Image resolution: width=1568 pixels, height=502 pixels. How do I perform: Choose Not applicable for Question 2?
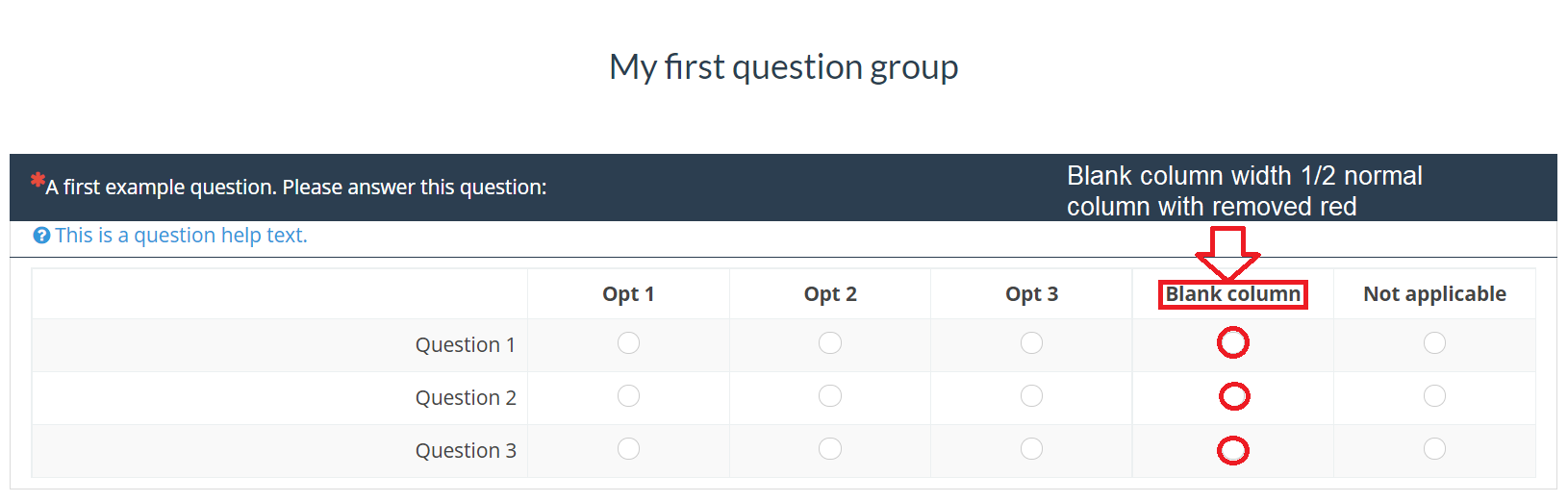coord(1434,396)
